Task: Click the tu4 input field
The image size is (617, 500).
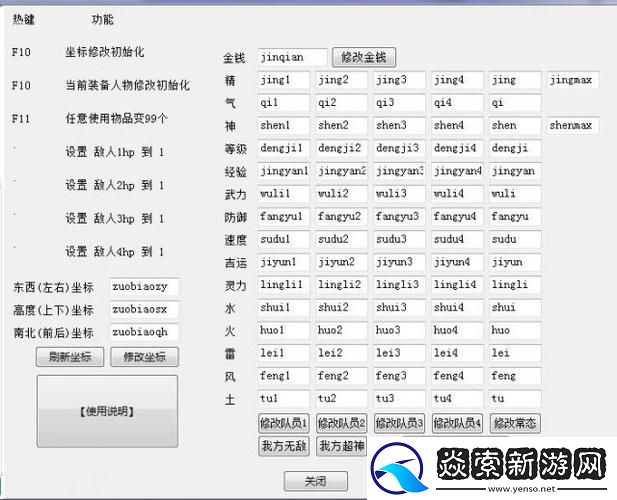Action: click(457, 399)
